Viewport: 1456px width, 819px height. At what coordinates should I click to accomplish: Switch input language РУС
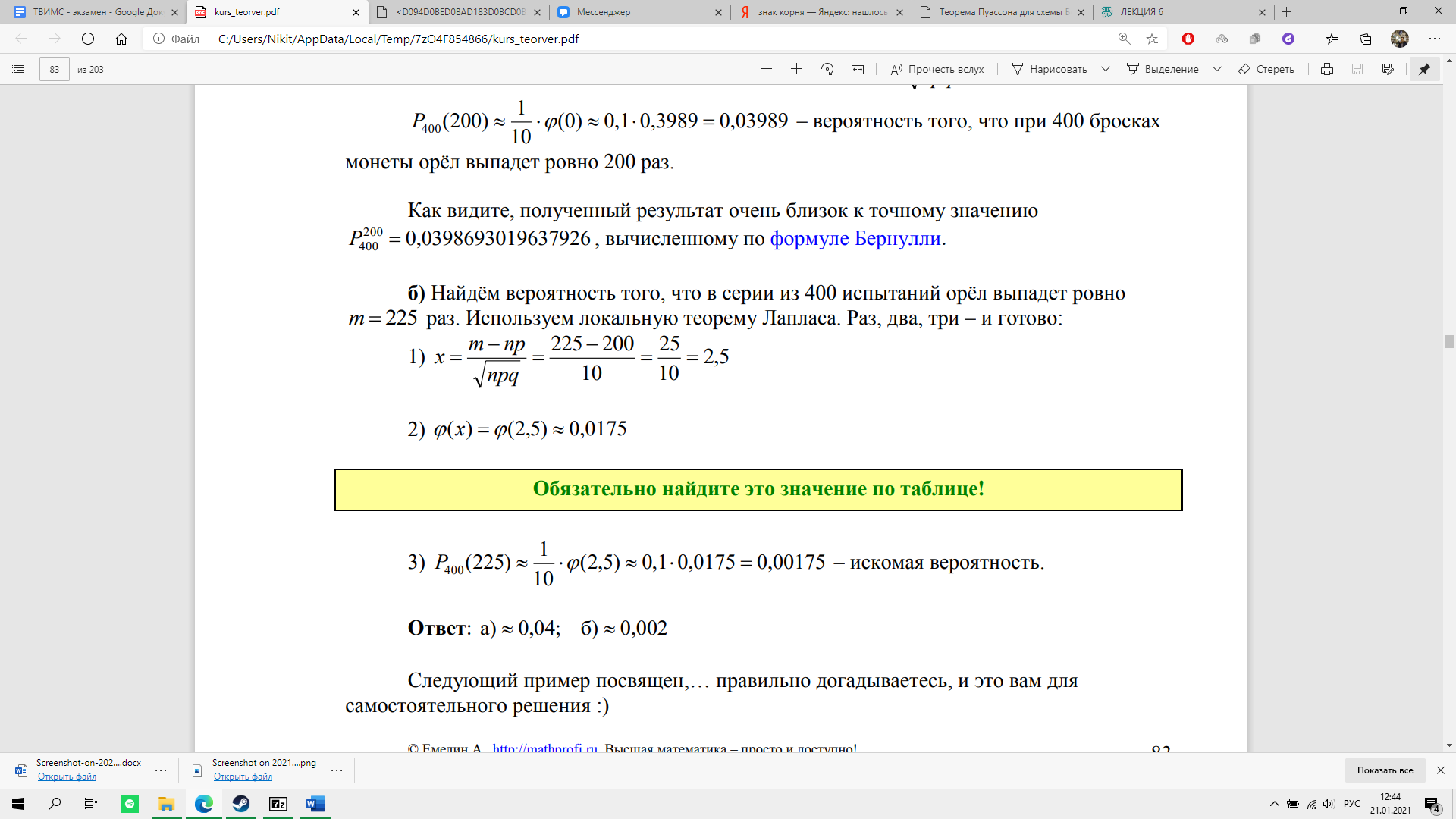[x=1352, y=804]
